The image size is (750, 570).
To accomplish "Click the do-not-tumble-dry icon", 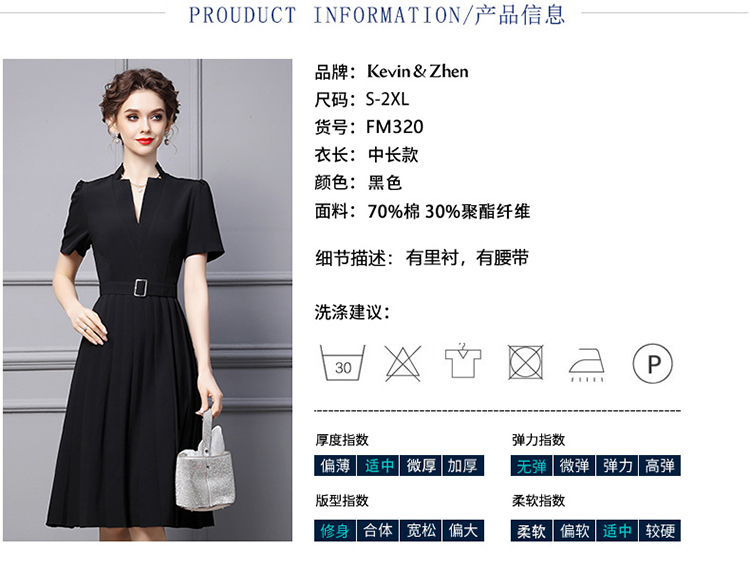I will 525,362.
